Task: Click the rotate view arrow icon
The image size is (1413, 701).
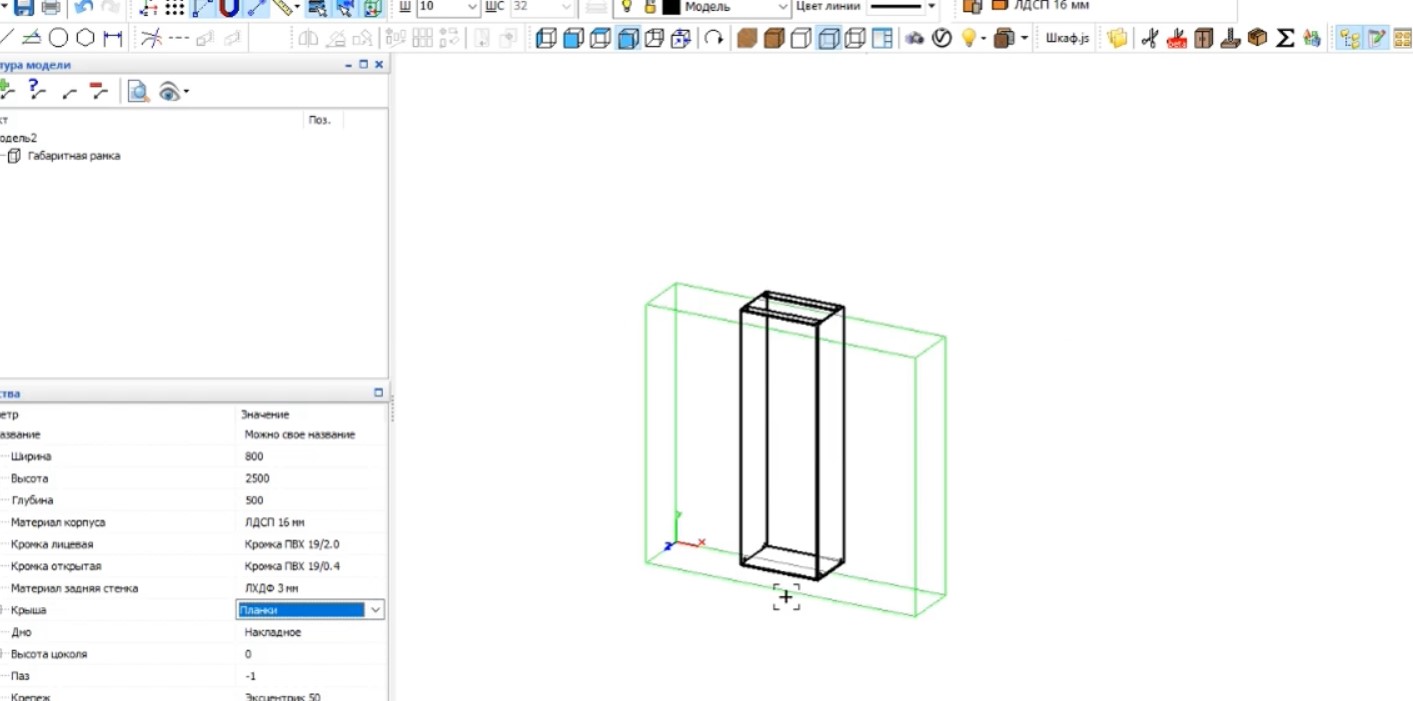Action: [x=713, y=39]
